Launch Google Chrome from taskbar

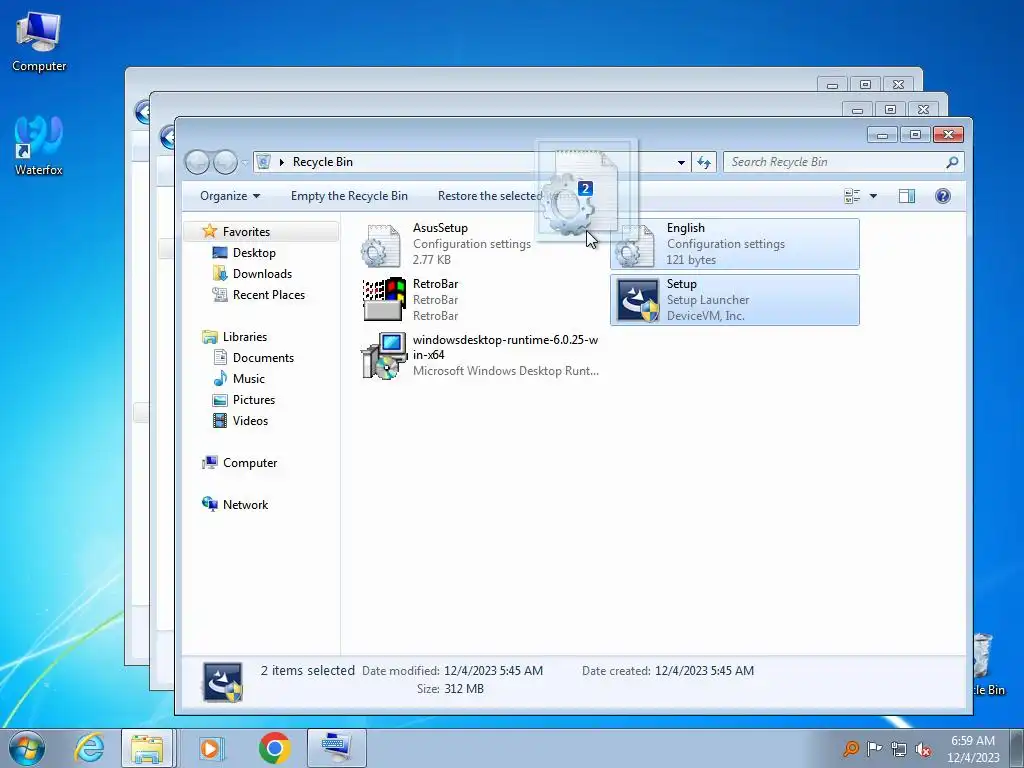point(274,748)
